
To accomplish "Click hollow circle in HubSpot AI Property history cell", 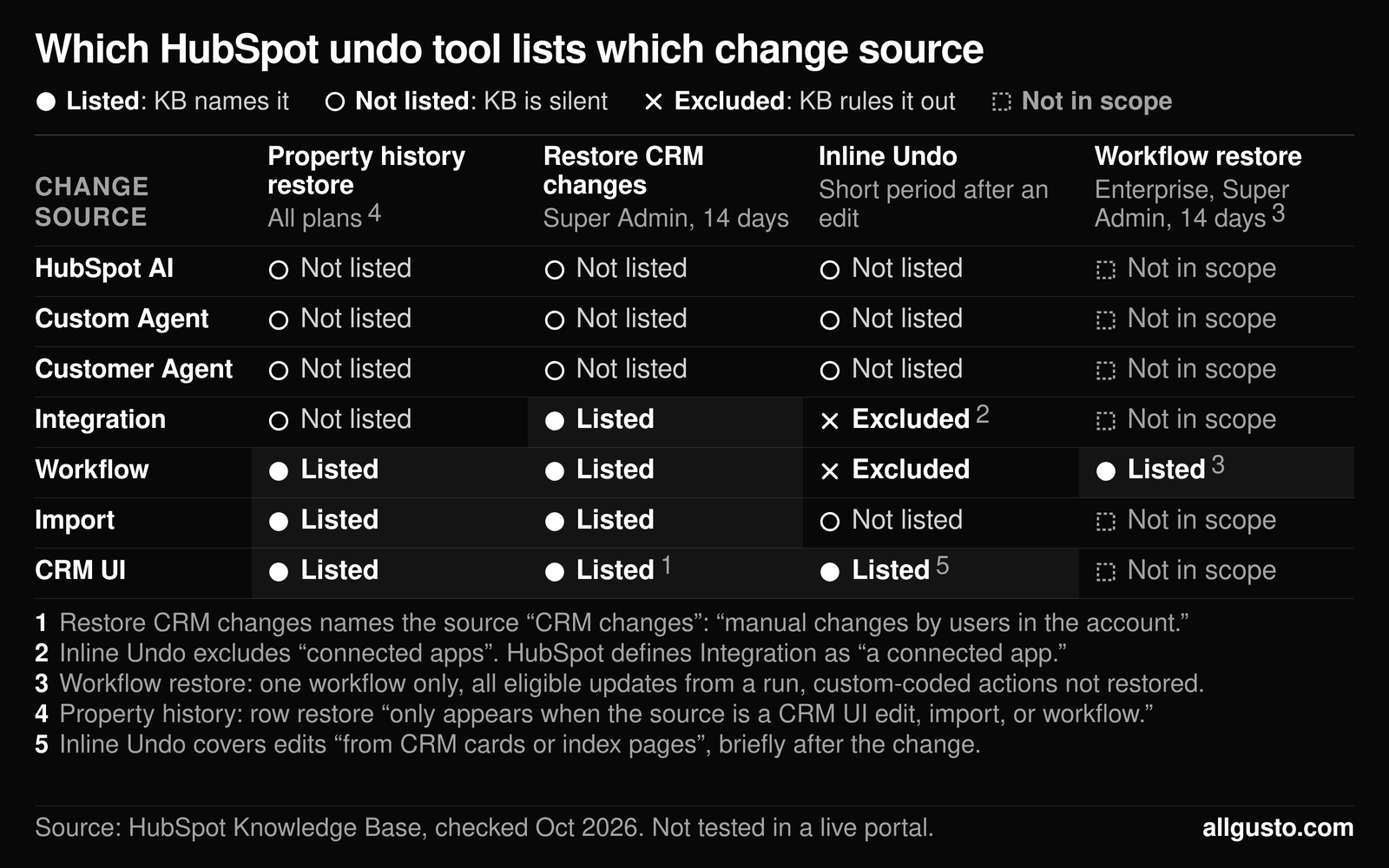I will coord(279,270).
